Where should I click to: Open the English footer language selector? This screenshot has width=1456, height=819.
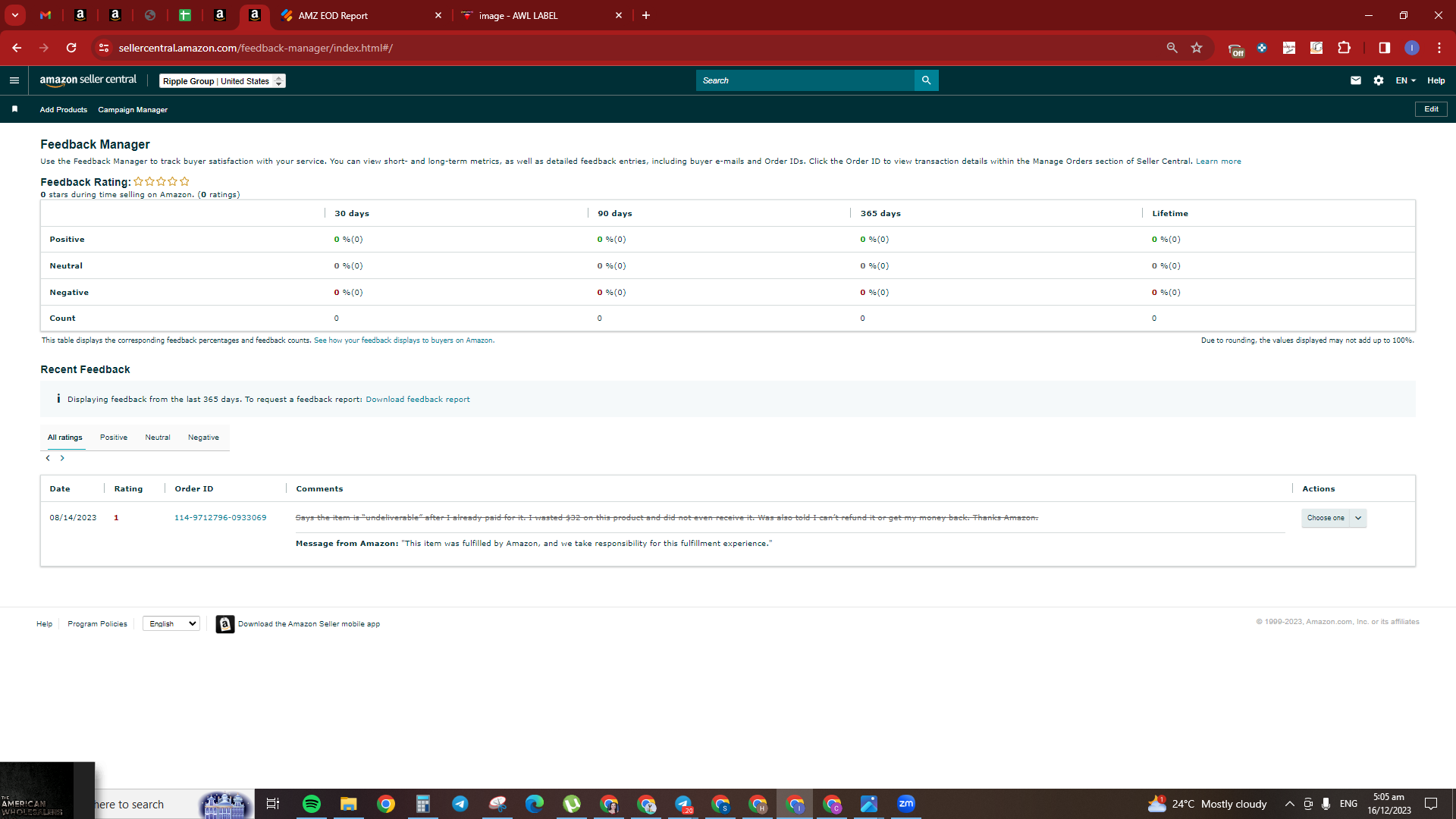[x=171, y=623]
